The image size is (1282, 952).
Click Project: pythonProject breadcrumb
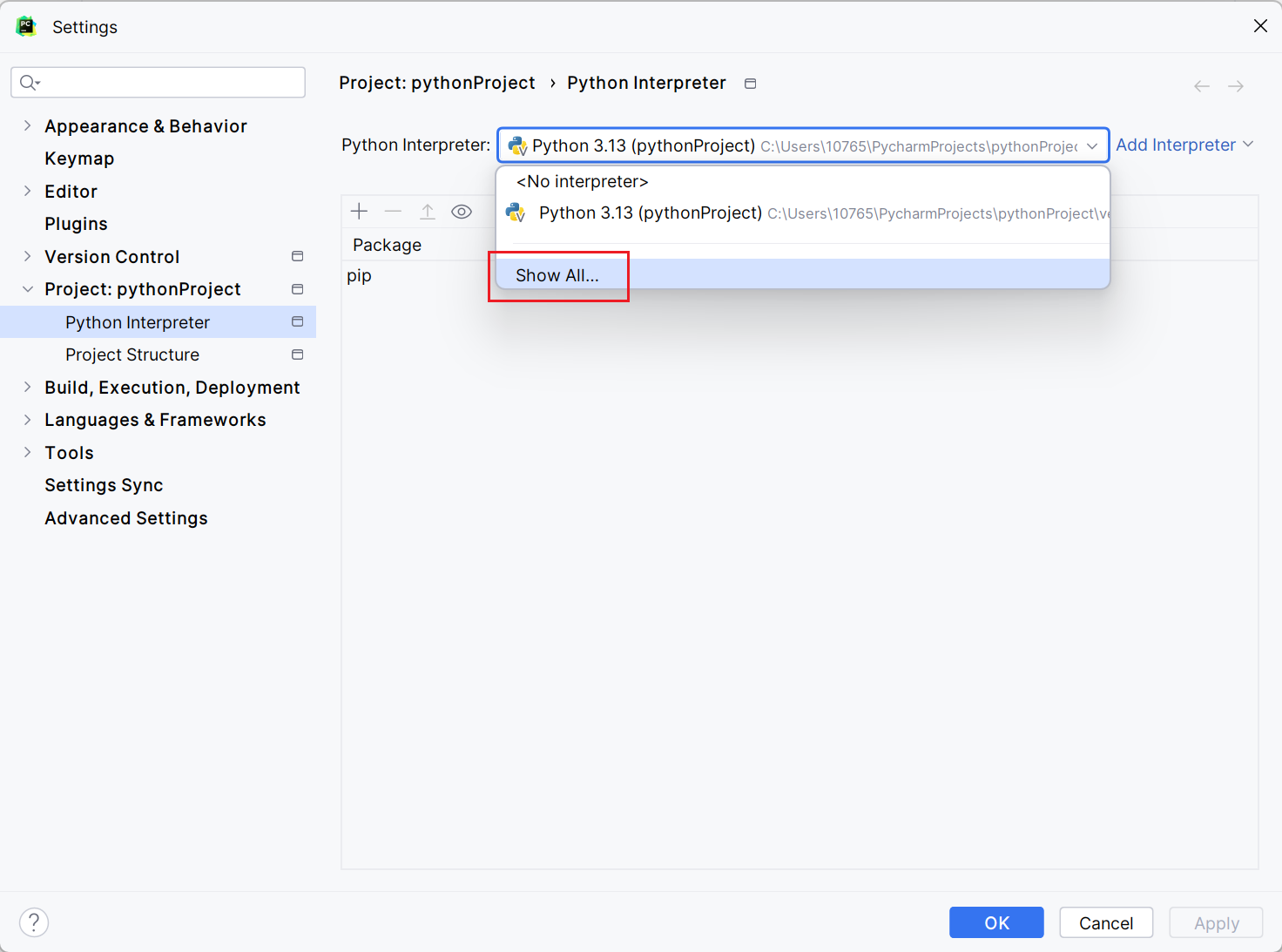tap(437, 83)
